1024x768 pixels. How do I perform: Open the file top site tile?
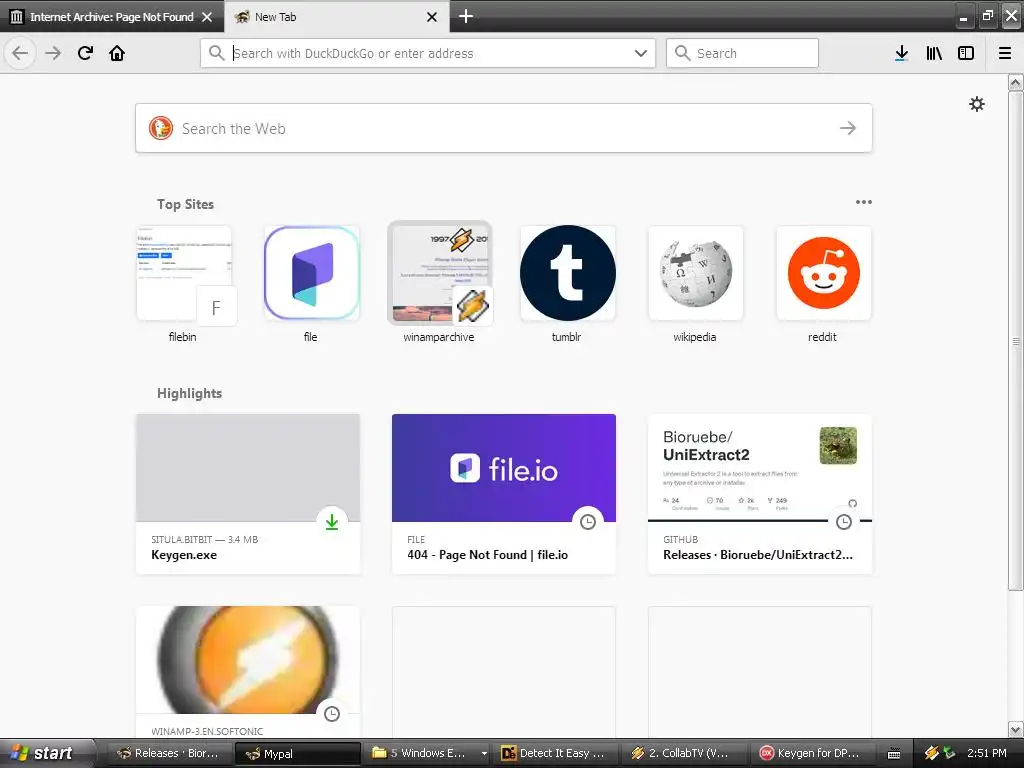[x=312, y=284]
